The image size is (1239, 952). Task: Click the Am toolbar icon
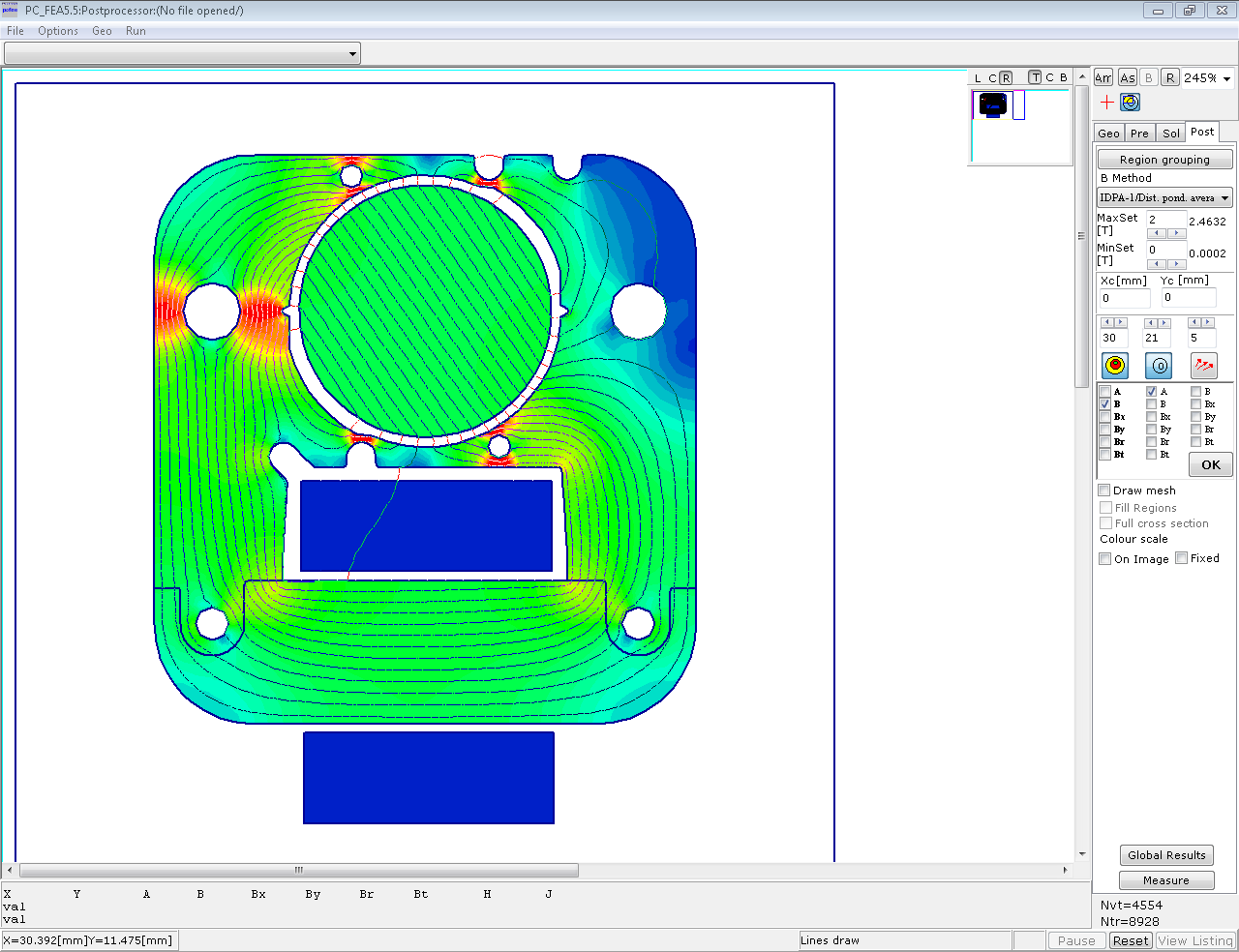click(1103, 77)
